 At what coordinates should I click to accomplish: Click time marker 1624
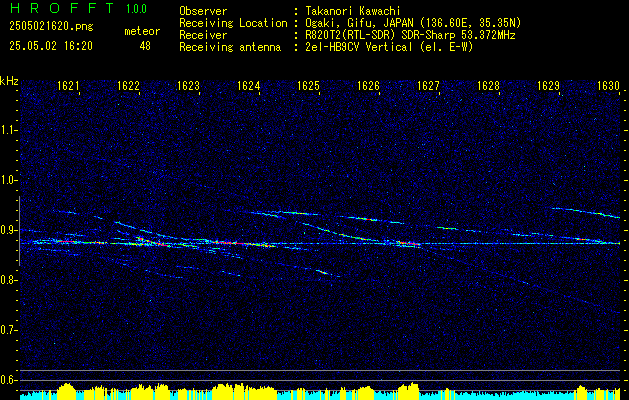[x=249, y=85]
